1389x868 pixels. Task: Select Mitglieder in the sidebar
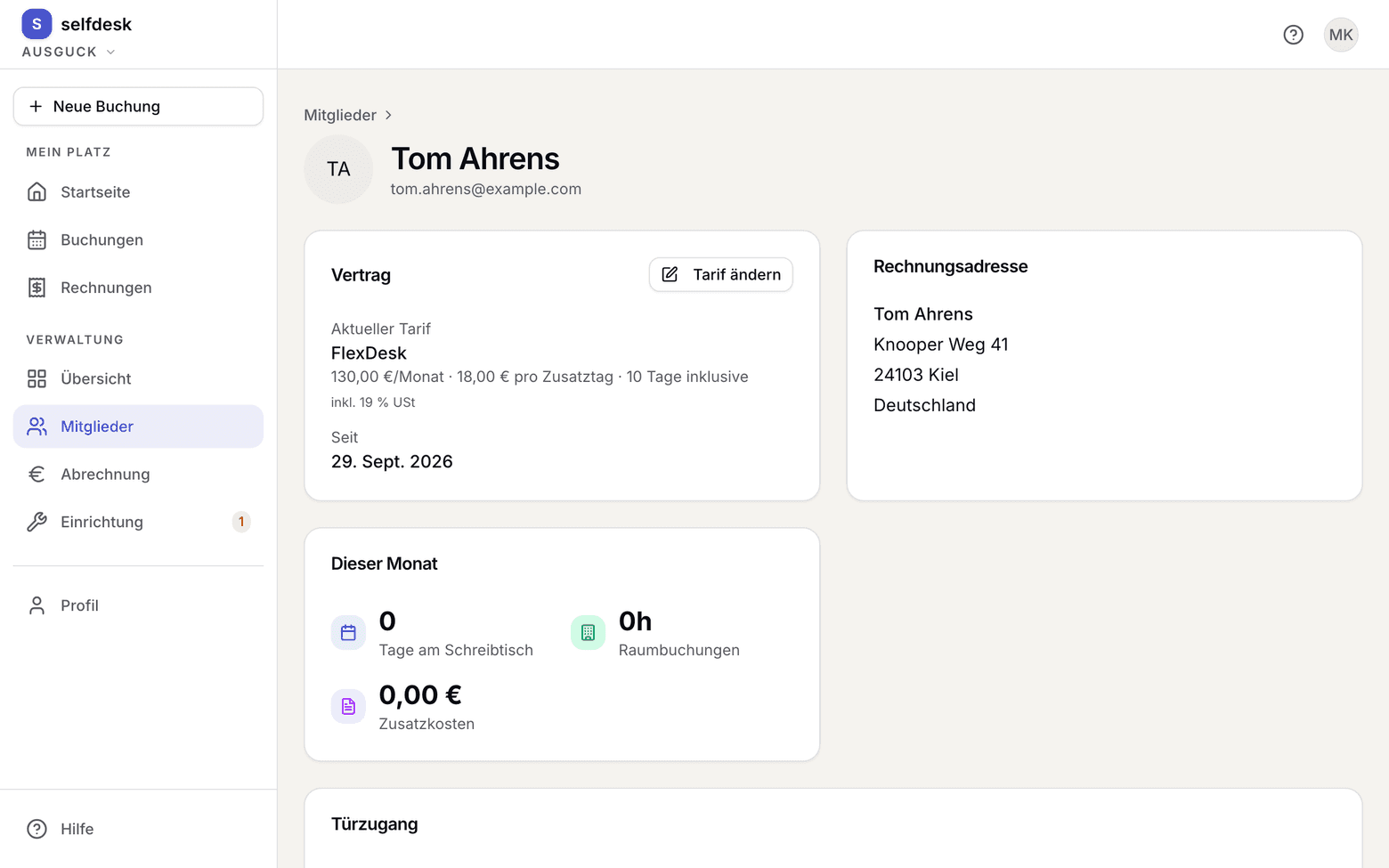pyautogui.click(x=138, y=426)
